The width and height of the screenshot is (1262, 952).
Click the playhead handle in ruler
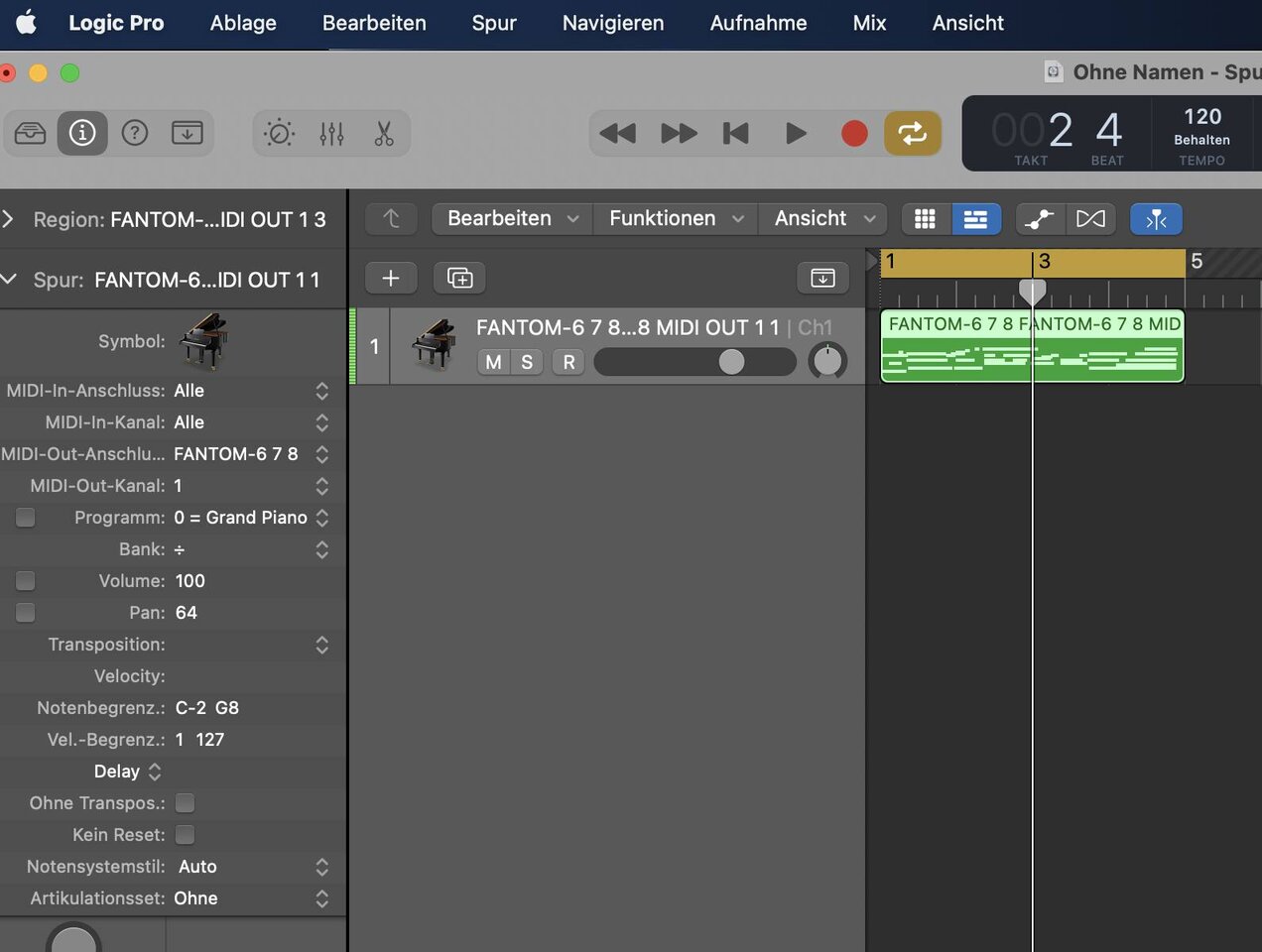[1032, 291]
